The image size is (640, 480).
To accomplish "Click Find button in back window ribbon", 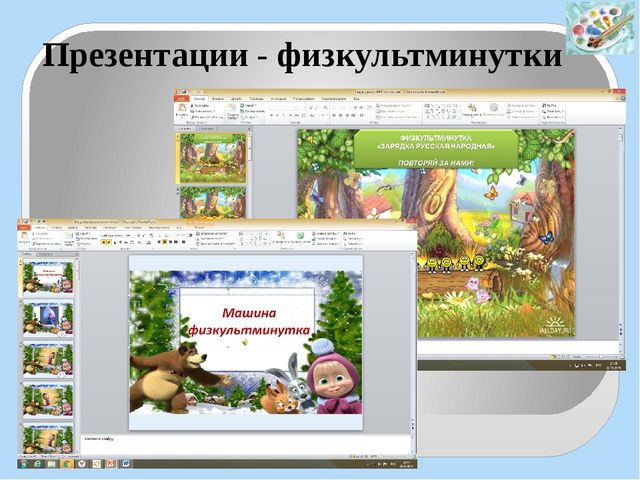I will click(x=551, y=105).
